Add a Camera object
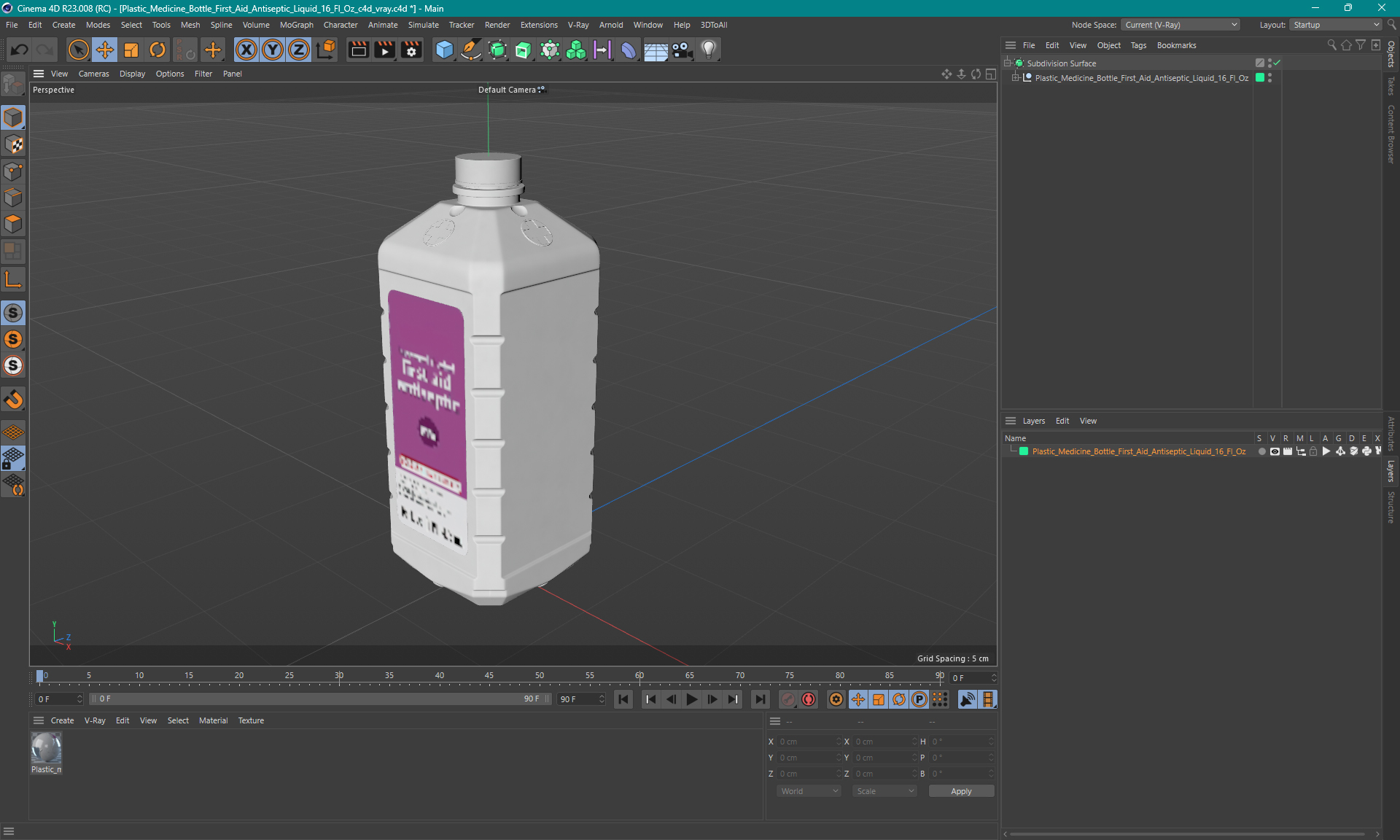The image size is (1400, 840). point(682,50)
